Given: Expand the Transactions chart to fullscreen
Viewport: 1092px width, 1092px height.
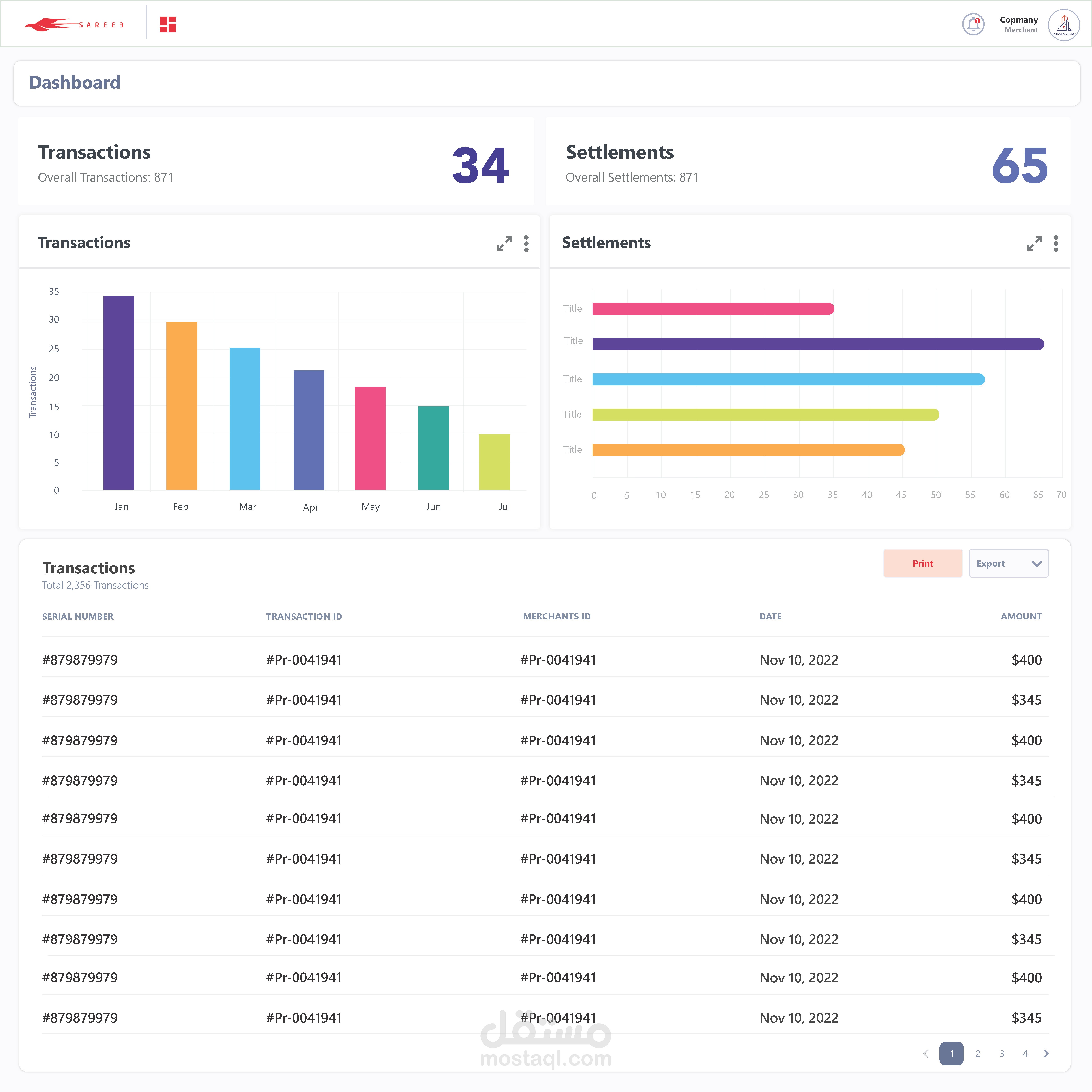Looking at the screenshot, I should click(504, 244).
